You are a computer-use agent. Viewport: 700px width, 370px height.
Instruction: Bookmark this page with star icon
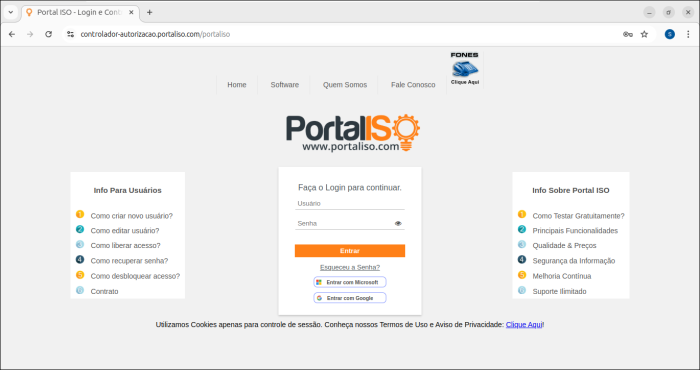click(644, 34)
